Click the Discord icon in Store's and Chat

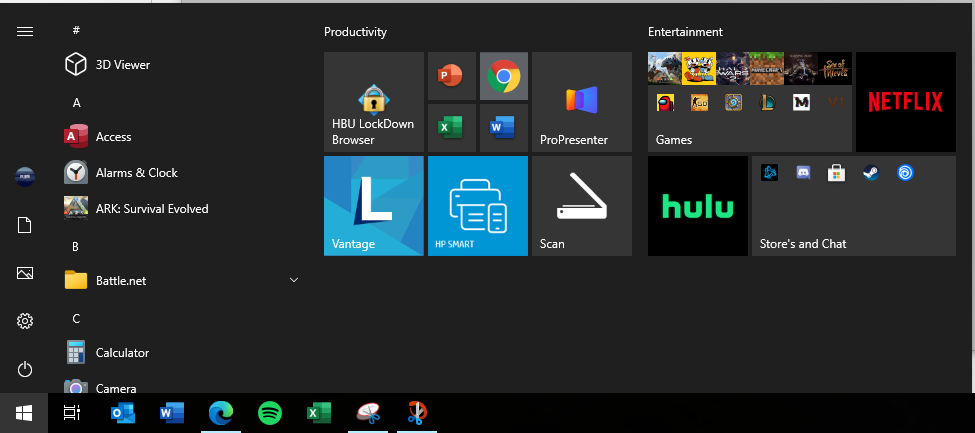[803, 172]
